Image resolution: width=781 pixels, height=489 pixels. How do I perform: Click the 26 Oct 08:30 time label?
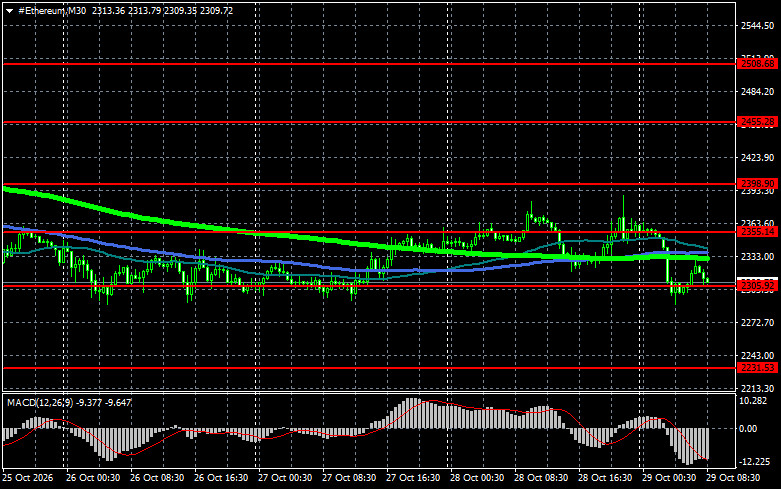157,478
